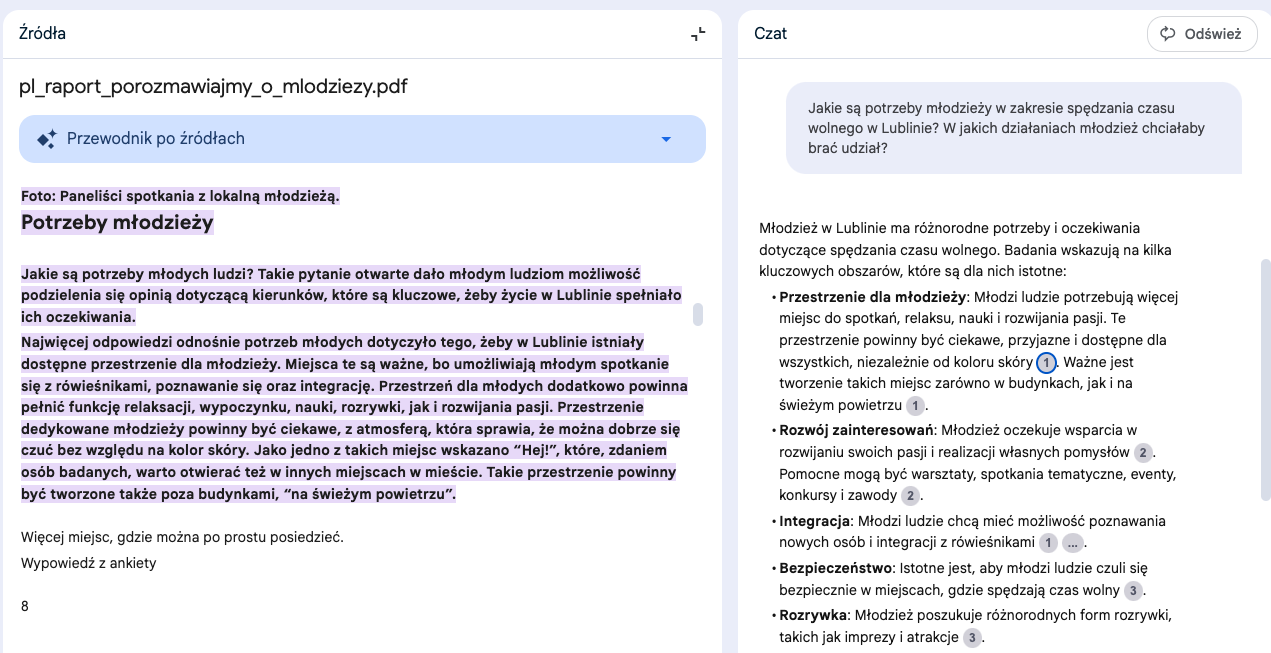Open citation 3 in the Bezpieczeństwo bullet
The width and height of the screenshot is (1271, 653).
point(1133,590)
